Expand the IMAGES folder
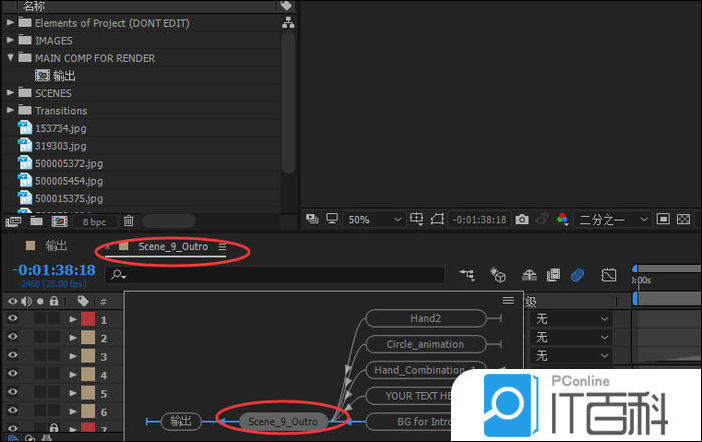 coord(10,40)
